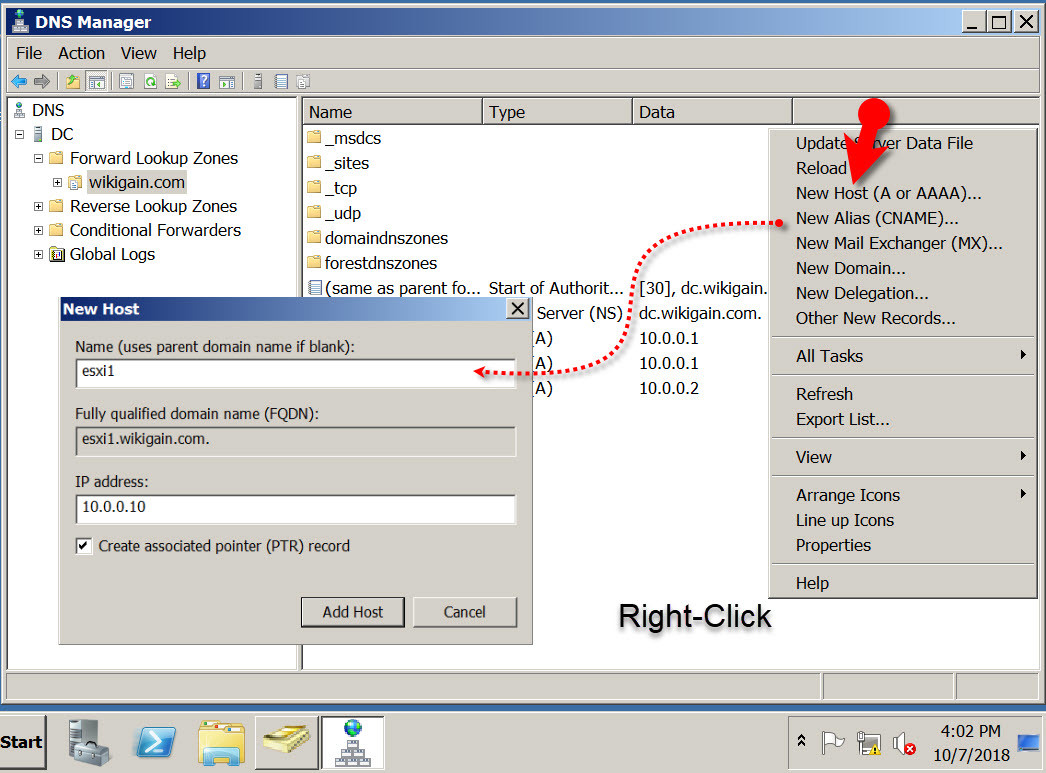Viewport: 1046px width, 773px height.
Task: Toggle Show/Hide Console Tree icon
Action: 97,81
